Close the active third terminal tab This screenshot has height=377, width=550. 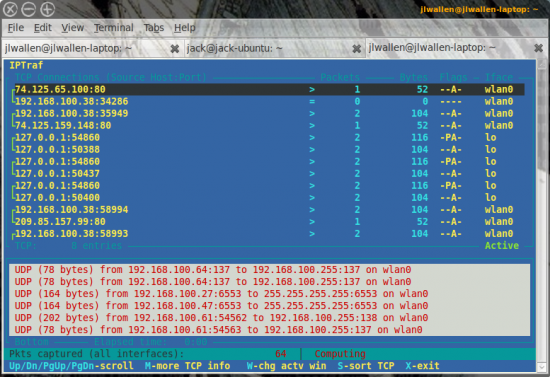(x=538, y=48)
